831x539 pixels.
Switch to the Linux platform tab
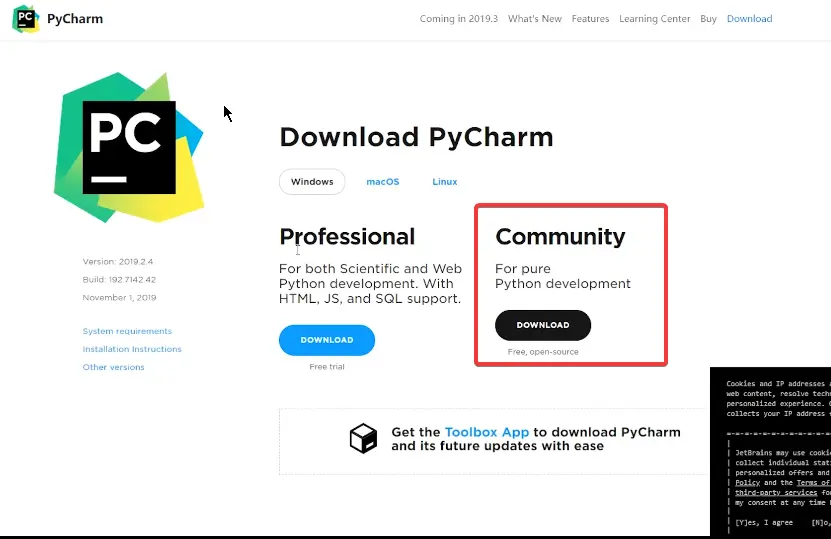444,182
